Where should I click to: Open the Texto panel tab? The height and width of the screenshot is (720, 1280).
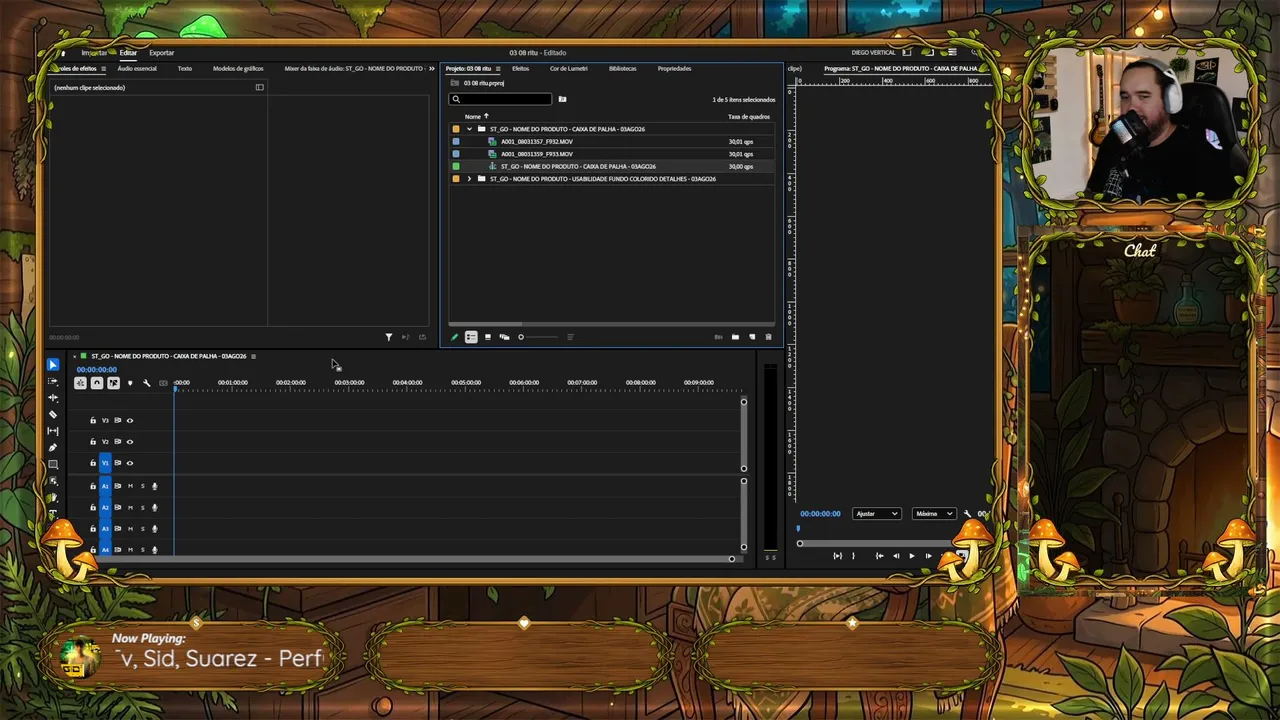click(185, 69)
